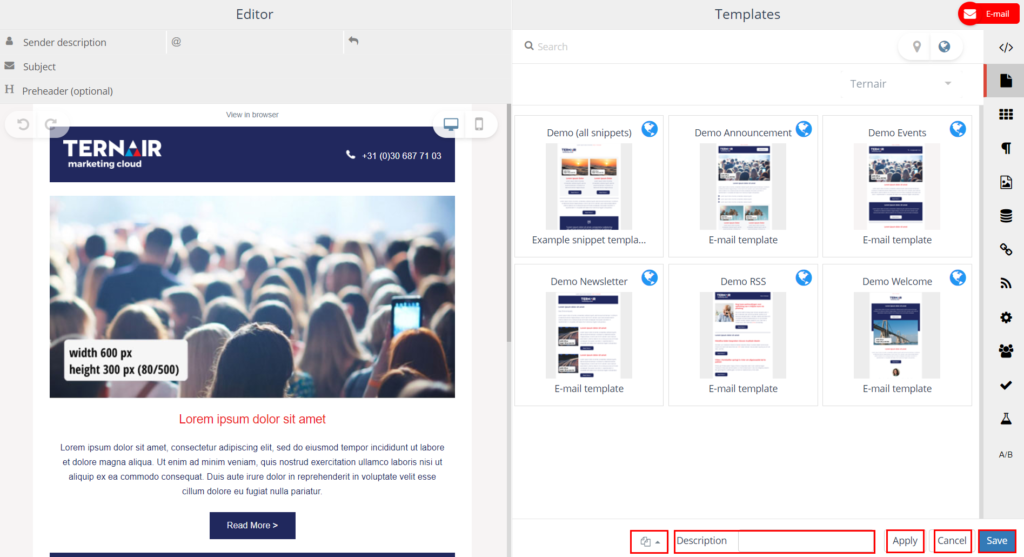Click the Ternair marketing cloud logo

[x=112, y=154]
